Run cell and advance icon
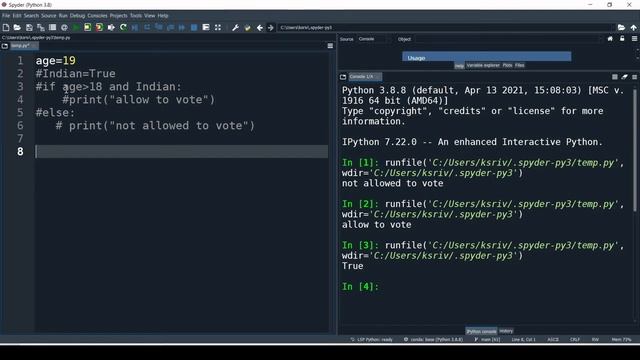This screenshot has width=640, height=360. click(x=99, y=27)
